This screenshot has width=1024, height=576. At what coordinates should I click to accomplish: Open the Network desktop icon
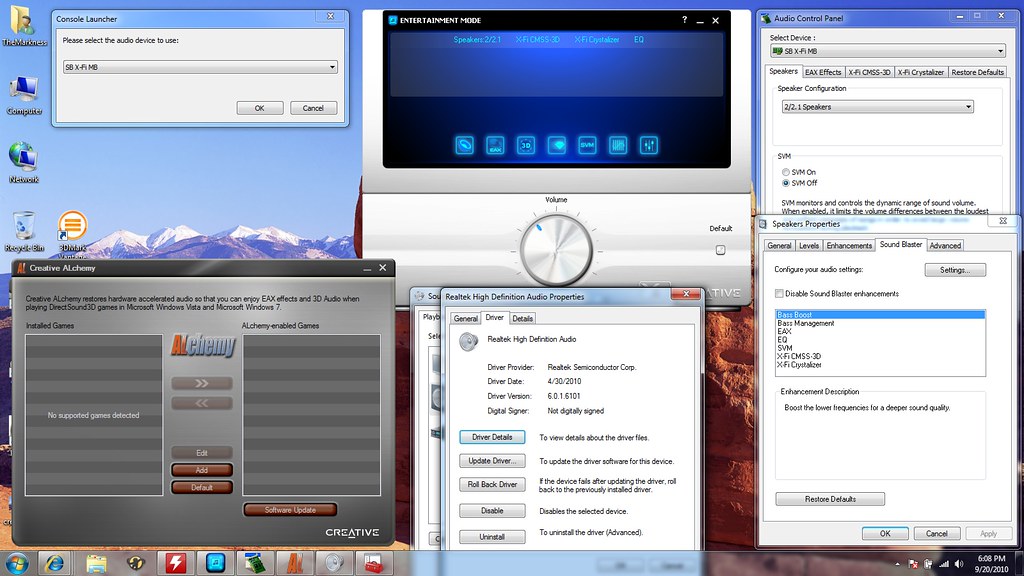(x=24, y=162)
